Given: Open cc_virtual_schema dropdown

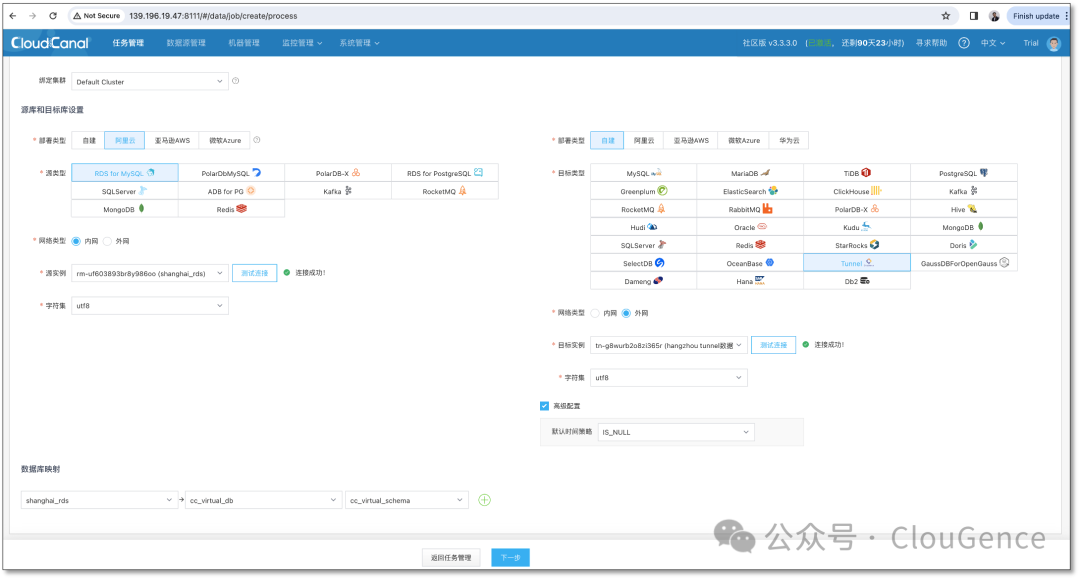Looking at the screenshot, I should 406,500.
